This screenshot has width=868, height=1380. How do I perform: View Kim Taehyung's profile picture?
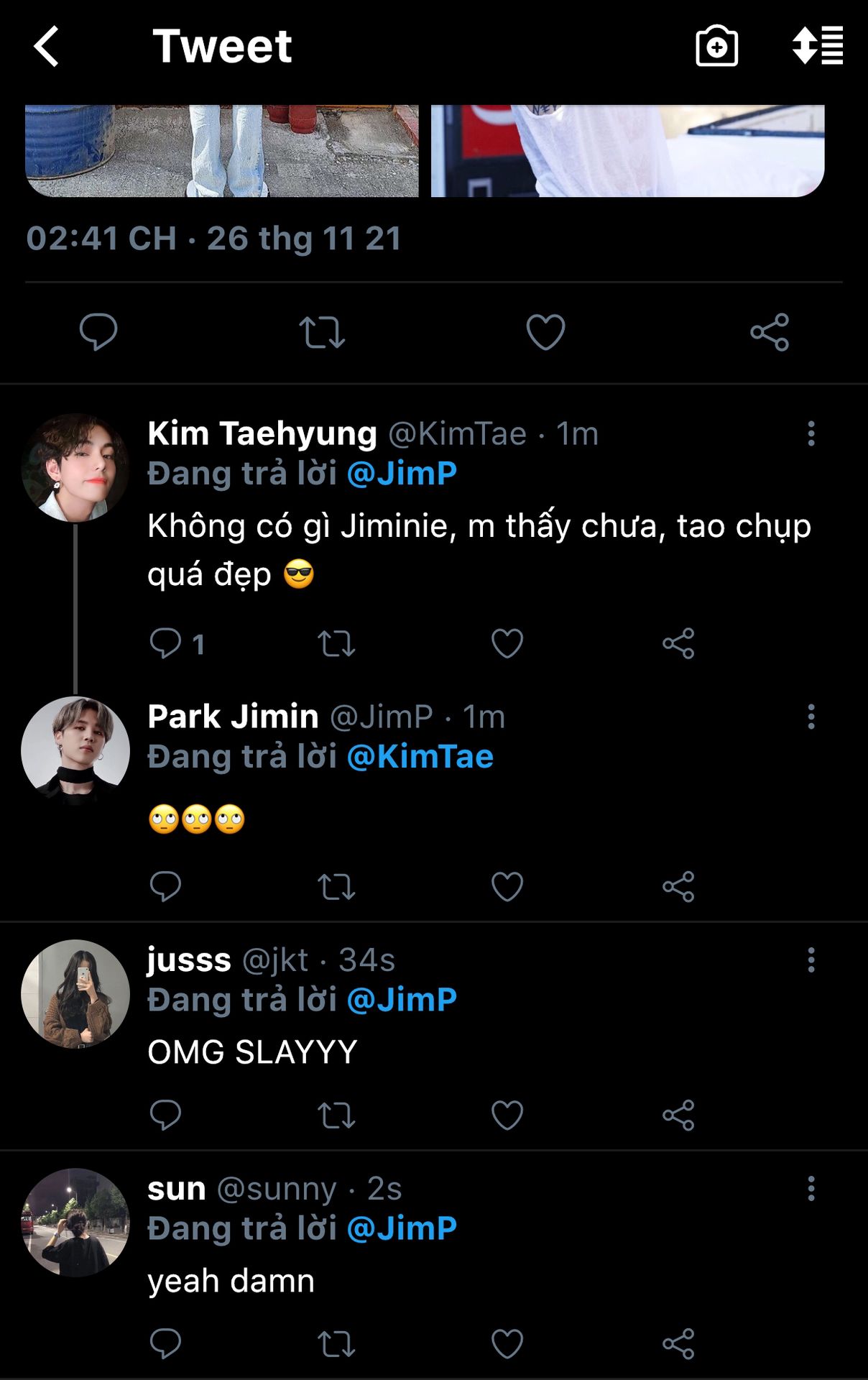point(75,468)
